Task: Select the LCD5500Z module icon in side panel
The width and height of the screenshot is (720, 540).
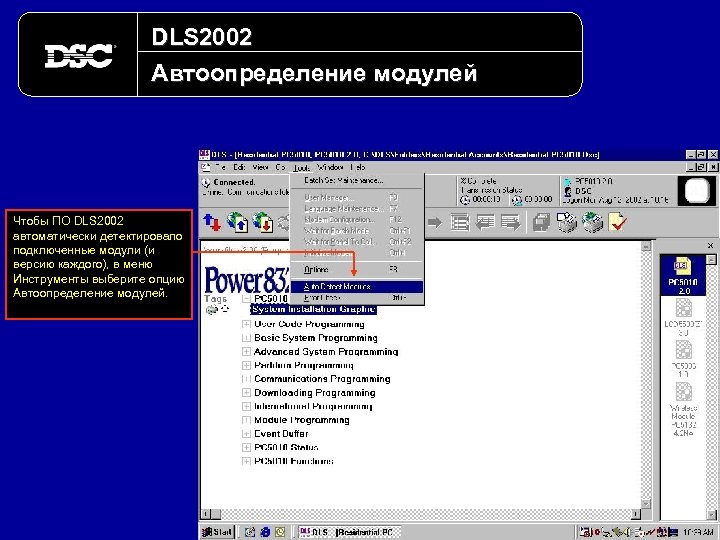Action: pyautogui.click(x=683, y=317)
